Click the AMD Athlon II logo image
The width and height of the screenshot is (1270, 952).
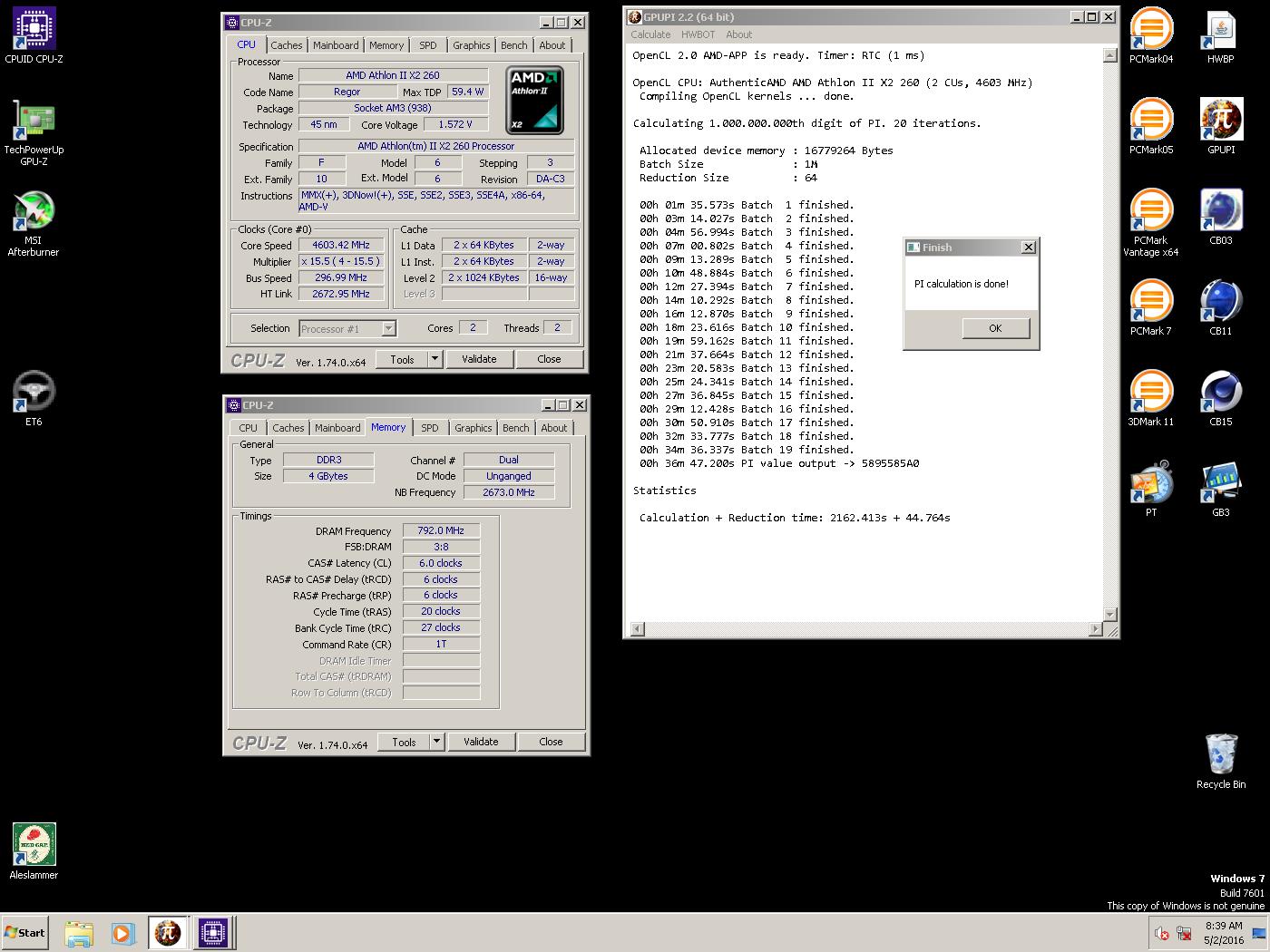(x=535, y=100)
